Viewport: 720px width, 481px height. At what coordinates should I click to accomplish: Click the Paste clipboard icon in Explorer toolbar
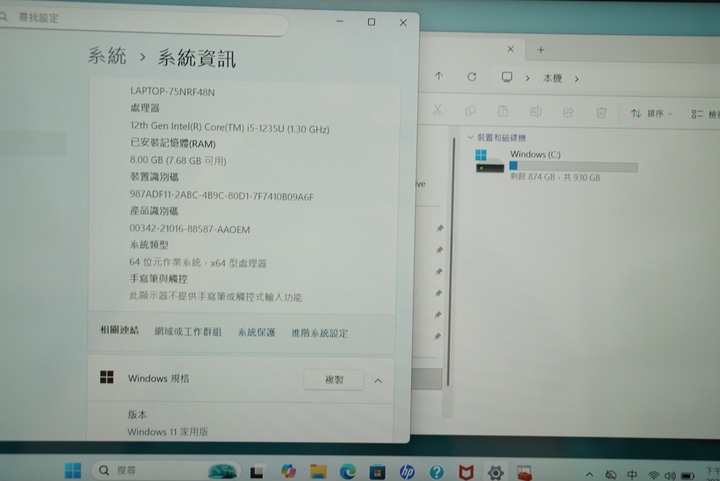(503, 113)
